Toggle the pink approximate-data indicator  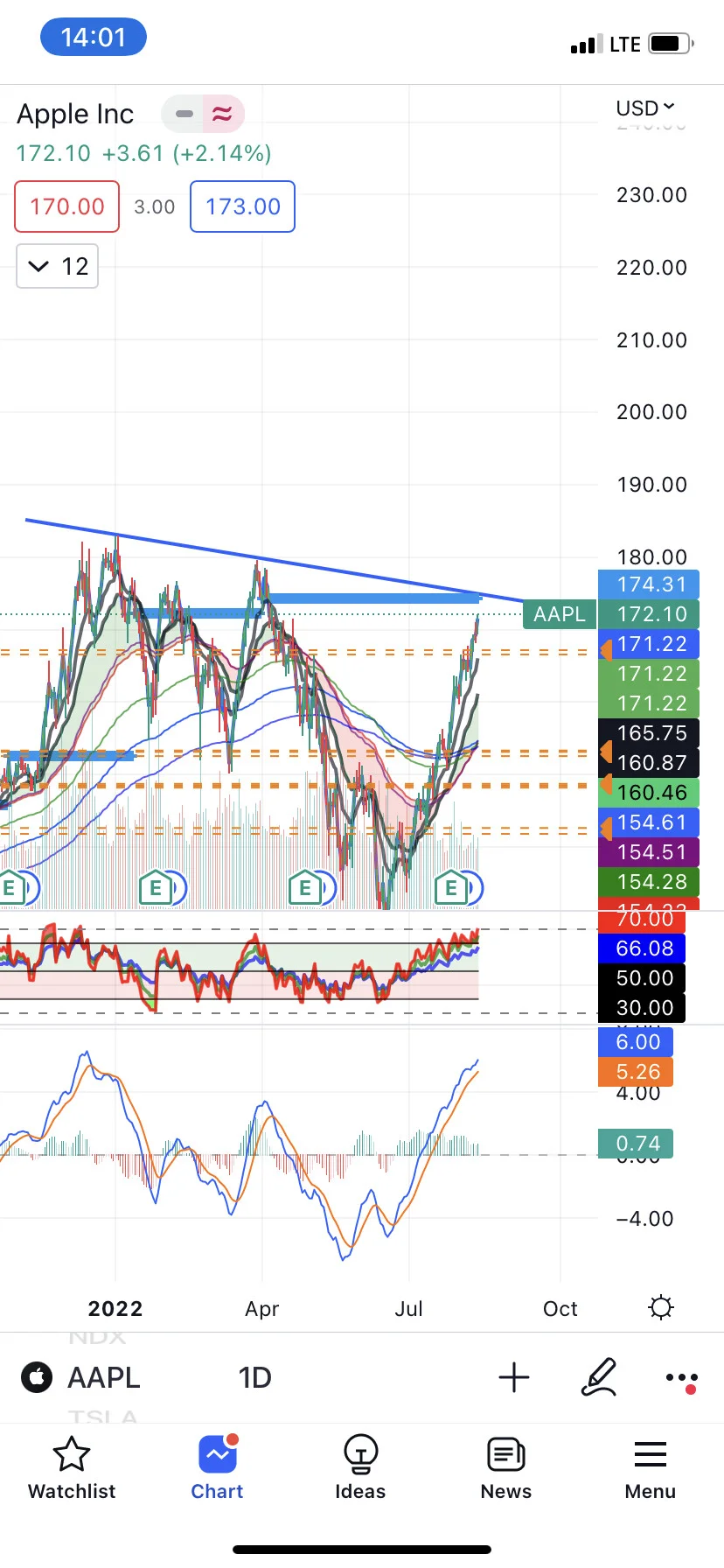[223, 114]
